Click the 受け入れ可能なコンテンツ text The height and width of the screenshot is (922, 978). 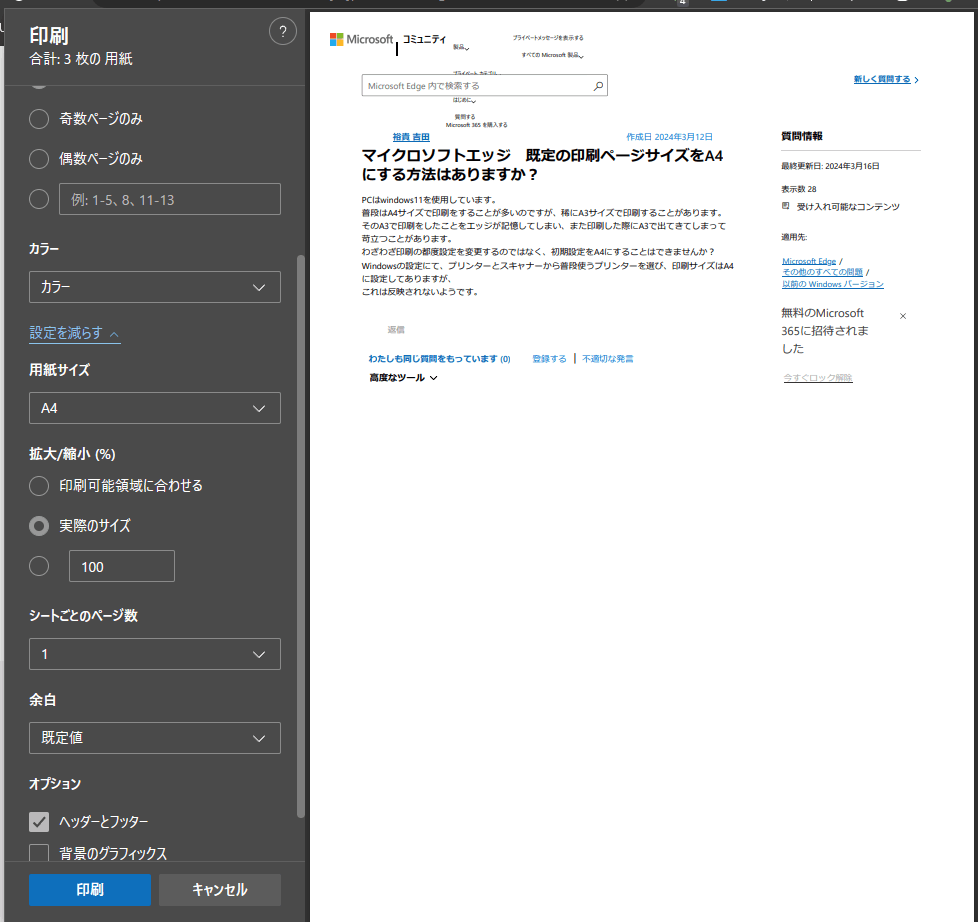(x=848, y=206)
